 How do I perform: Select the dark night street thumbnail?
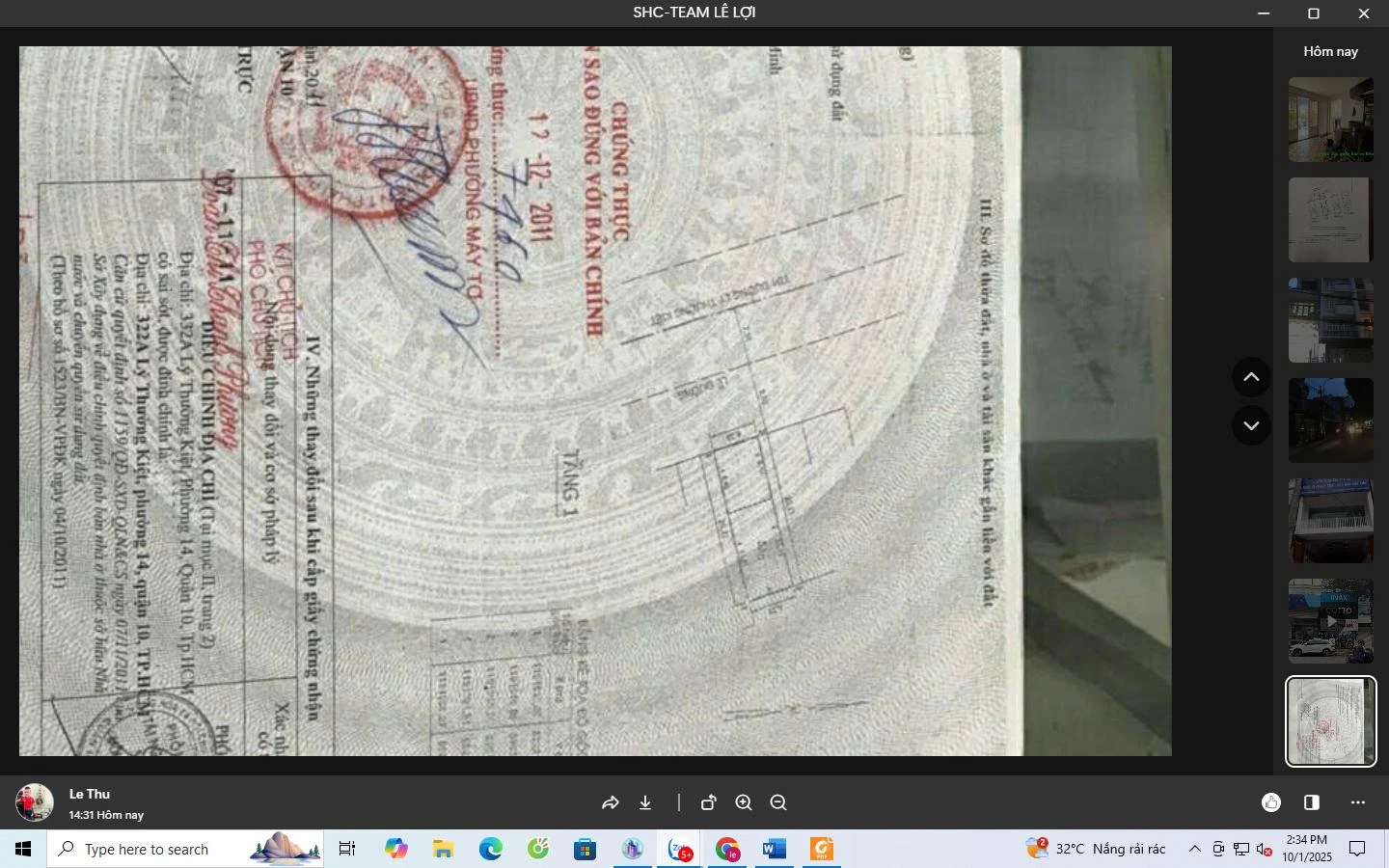coord(1331,420)
